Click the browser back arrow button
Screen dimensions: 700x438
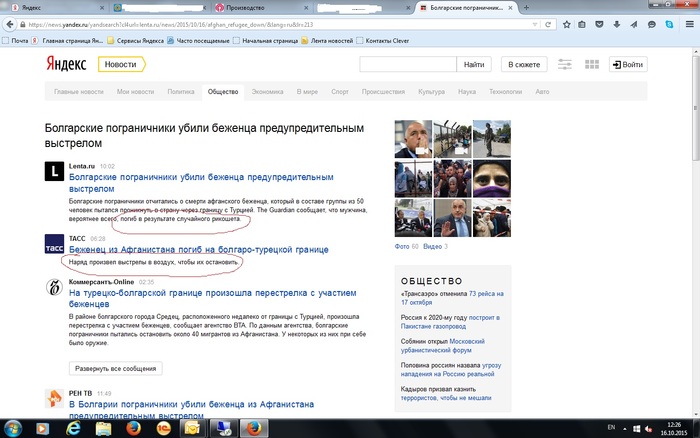click(10, 25)
